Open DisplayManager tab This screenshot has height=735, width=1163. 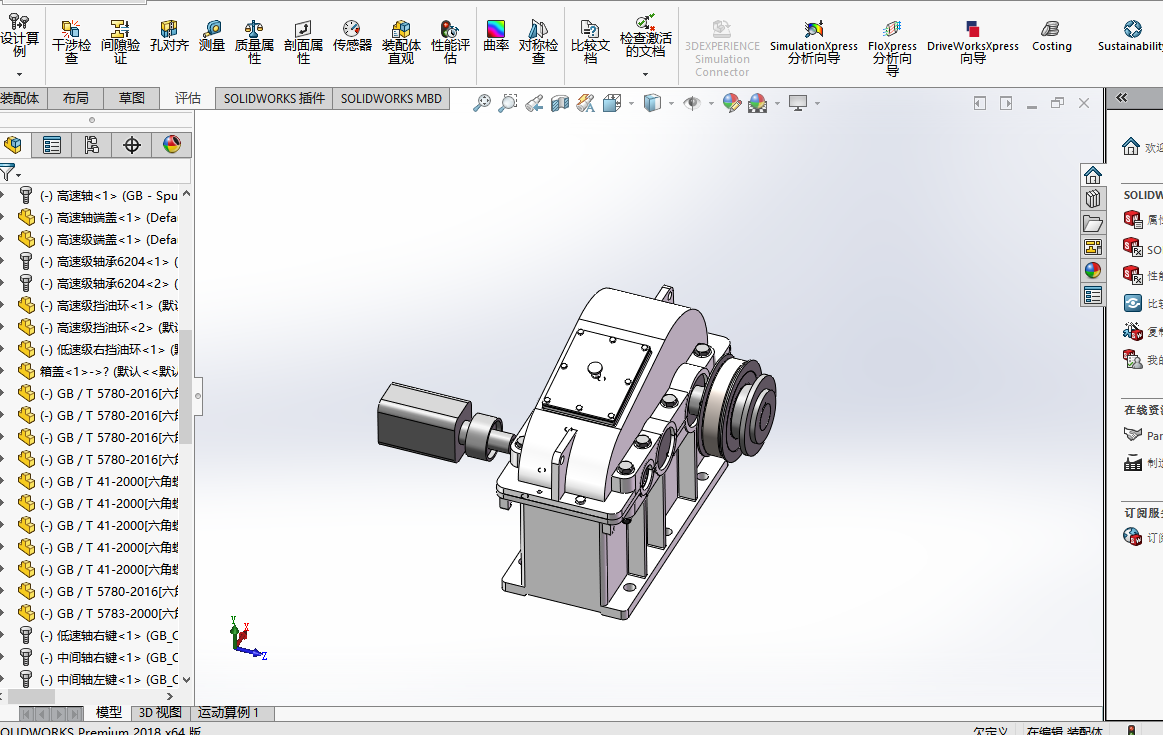coord(172,145)
